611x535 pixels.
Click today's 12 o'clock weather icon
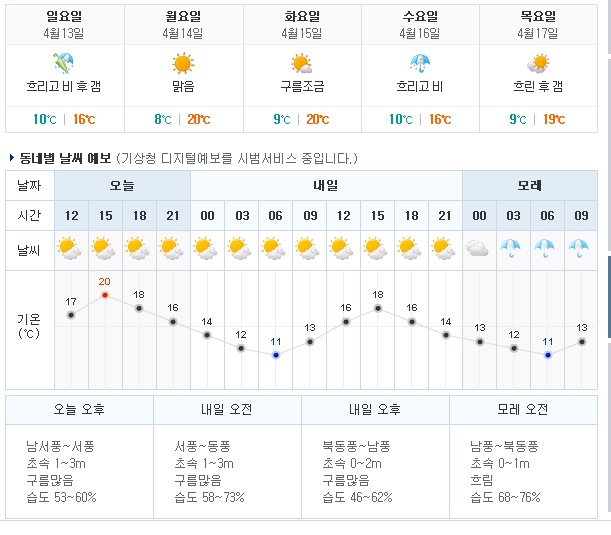[69, 248]
